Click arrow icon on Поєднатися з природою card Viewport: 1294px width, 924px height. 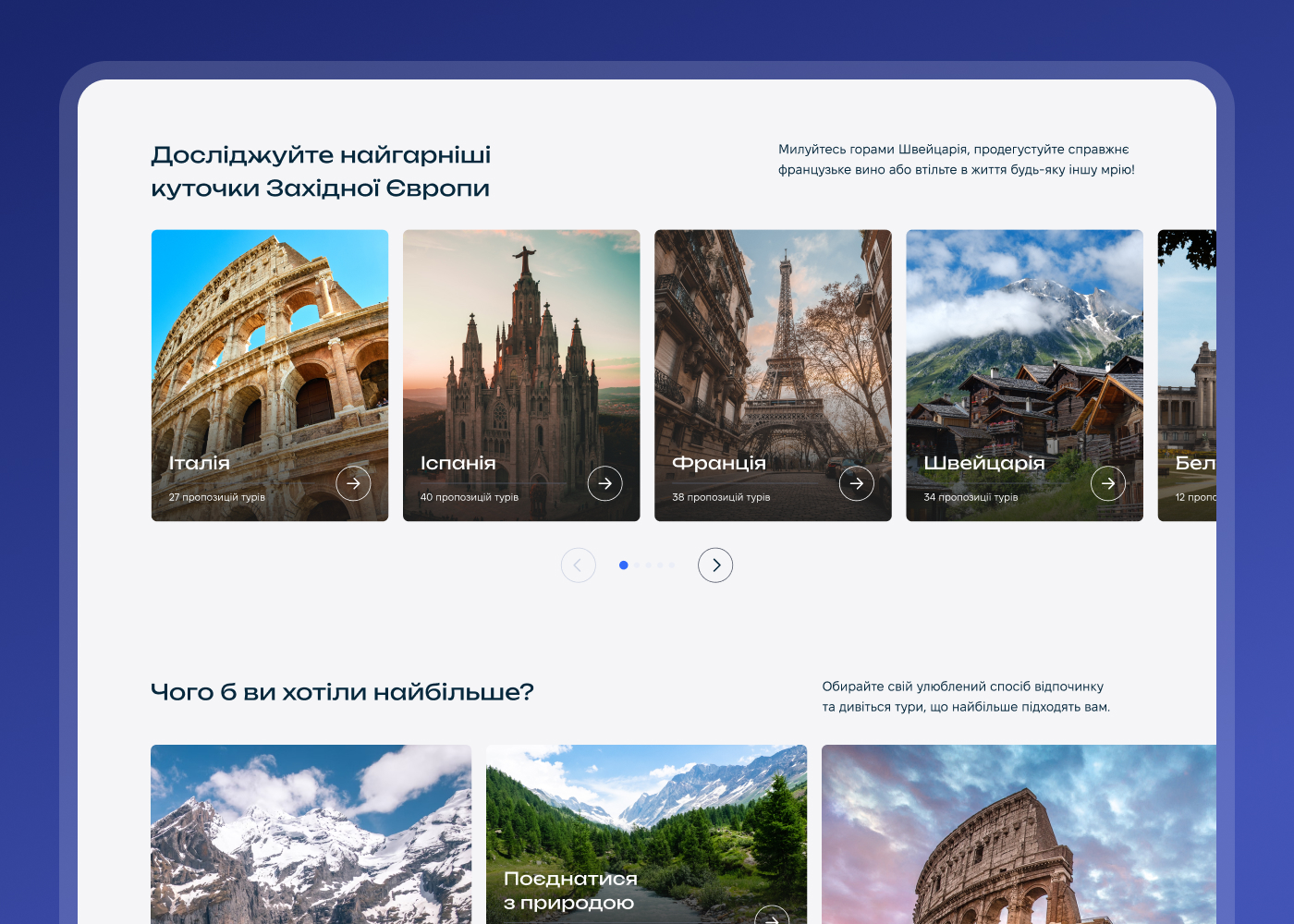[x=771, y=918]
